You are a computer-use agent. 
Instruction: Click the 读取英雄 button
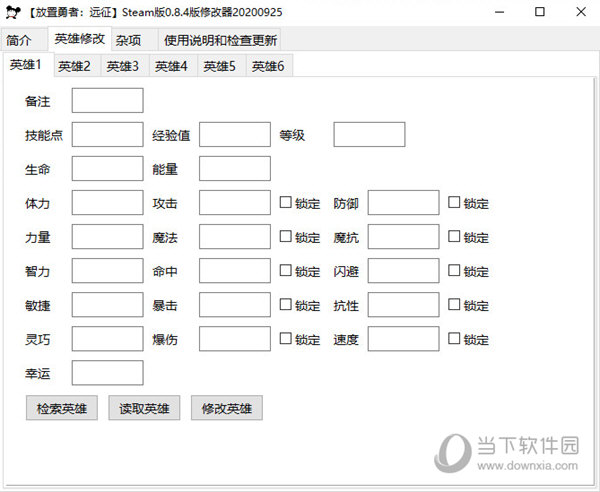[144, 408]
